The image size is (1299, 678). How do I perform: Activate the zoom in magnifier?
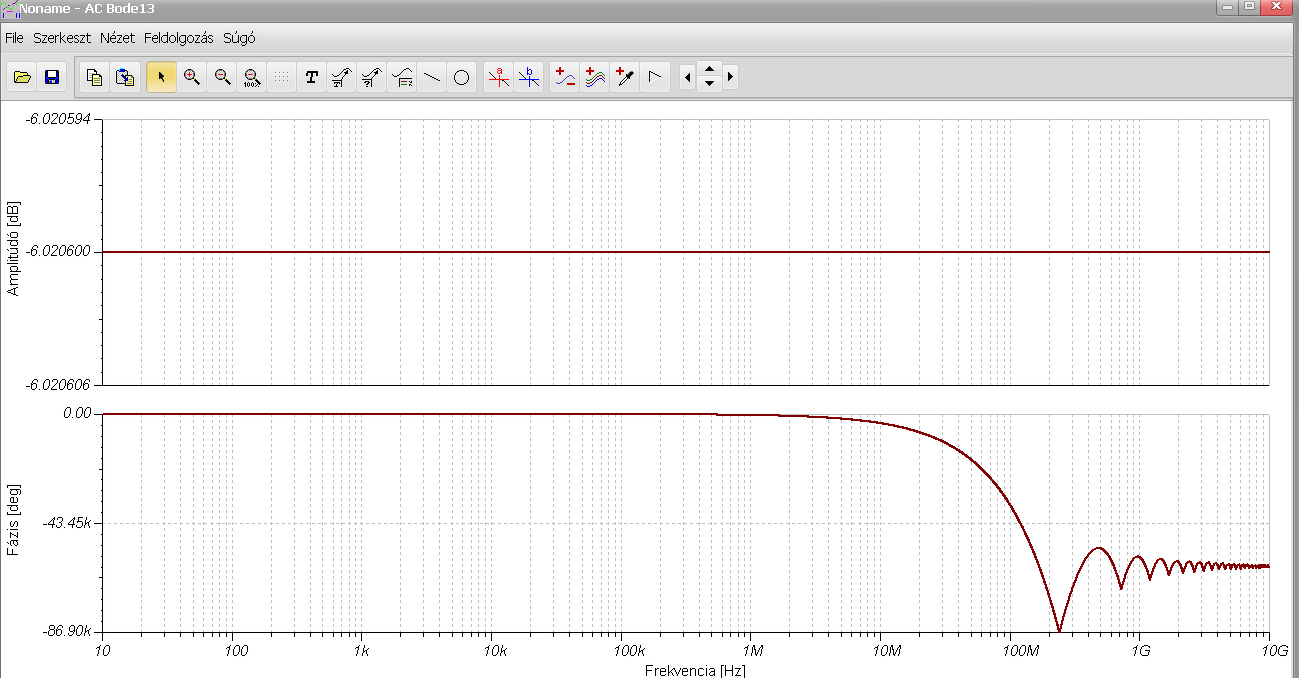point(192,77)
